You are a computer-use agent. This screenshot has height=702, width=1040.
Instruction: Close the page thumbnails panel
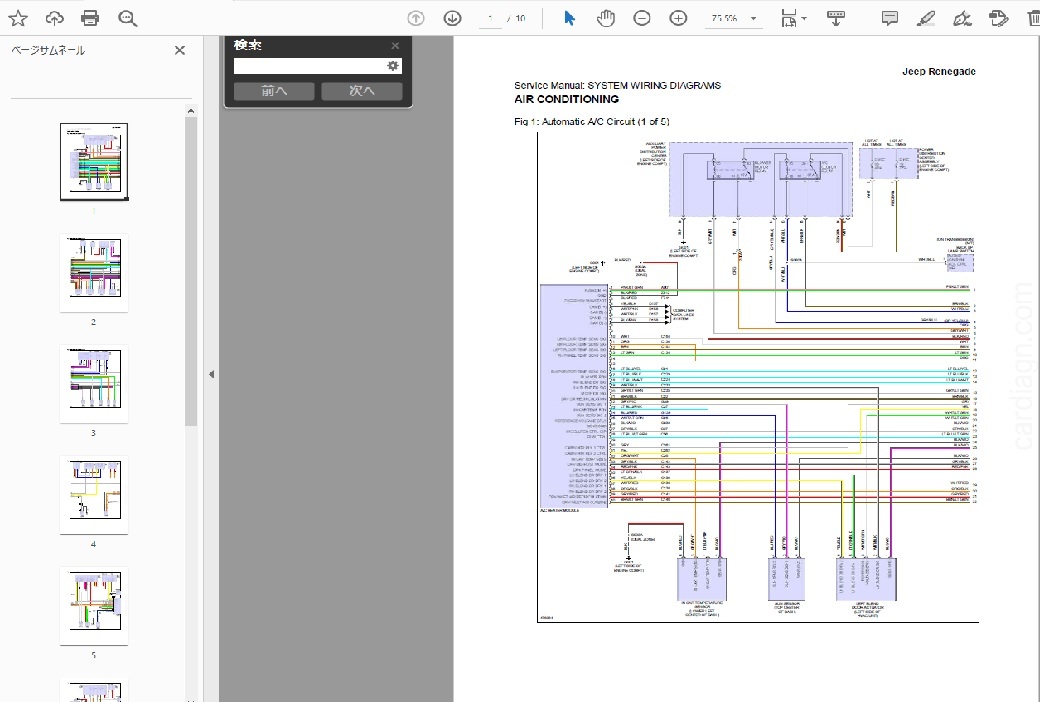click(x=180, y=50)
